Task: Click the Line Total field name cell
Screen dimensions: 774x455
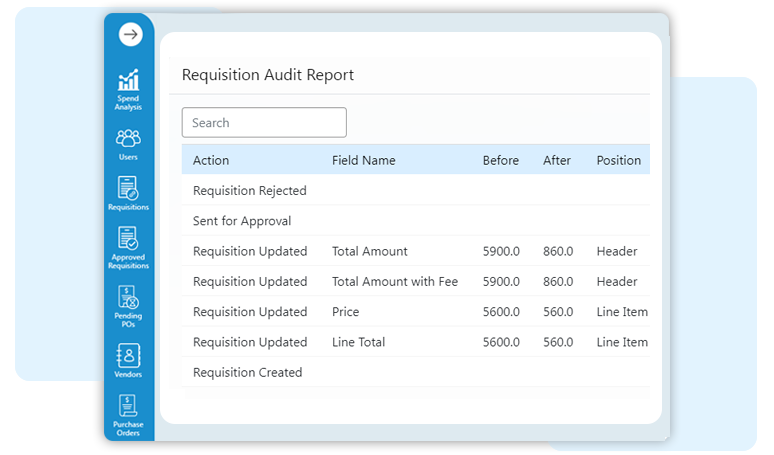Action: (x=358, y=342)
